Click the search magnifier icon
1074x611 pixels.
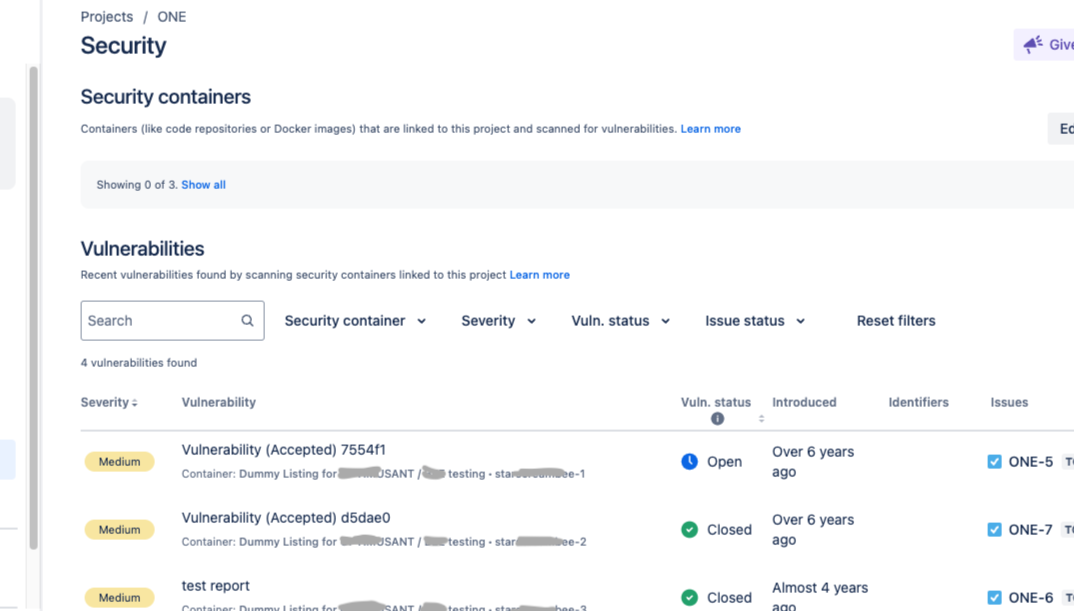[x=247, y=321]
